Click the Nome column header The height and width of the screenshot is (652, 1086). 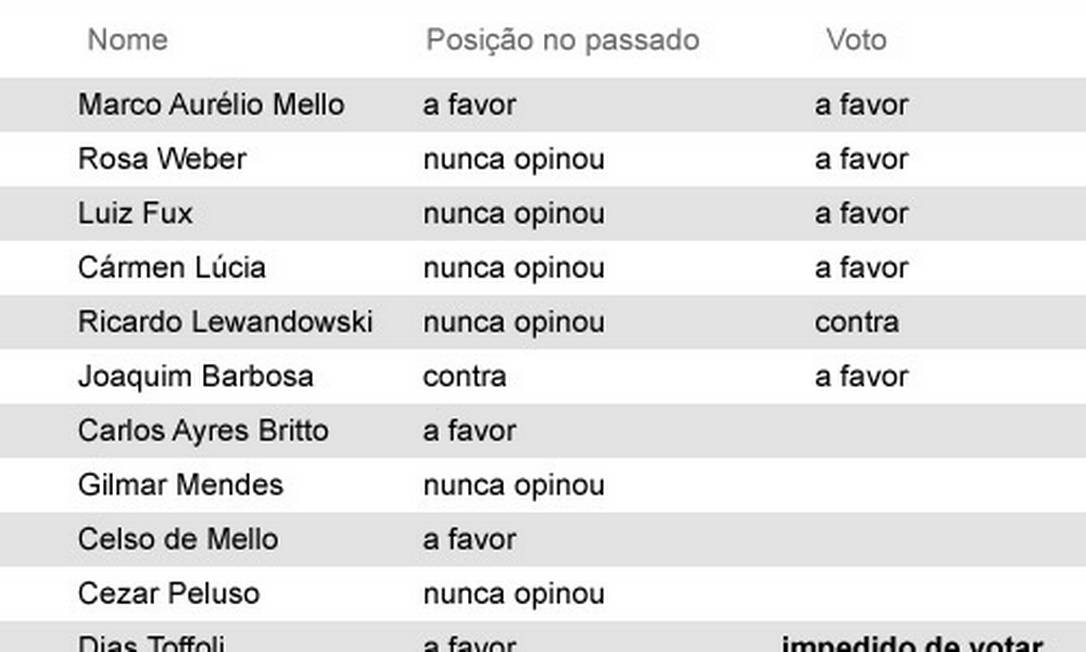[x=127, y=40]
